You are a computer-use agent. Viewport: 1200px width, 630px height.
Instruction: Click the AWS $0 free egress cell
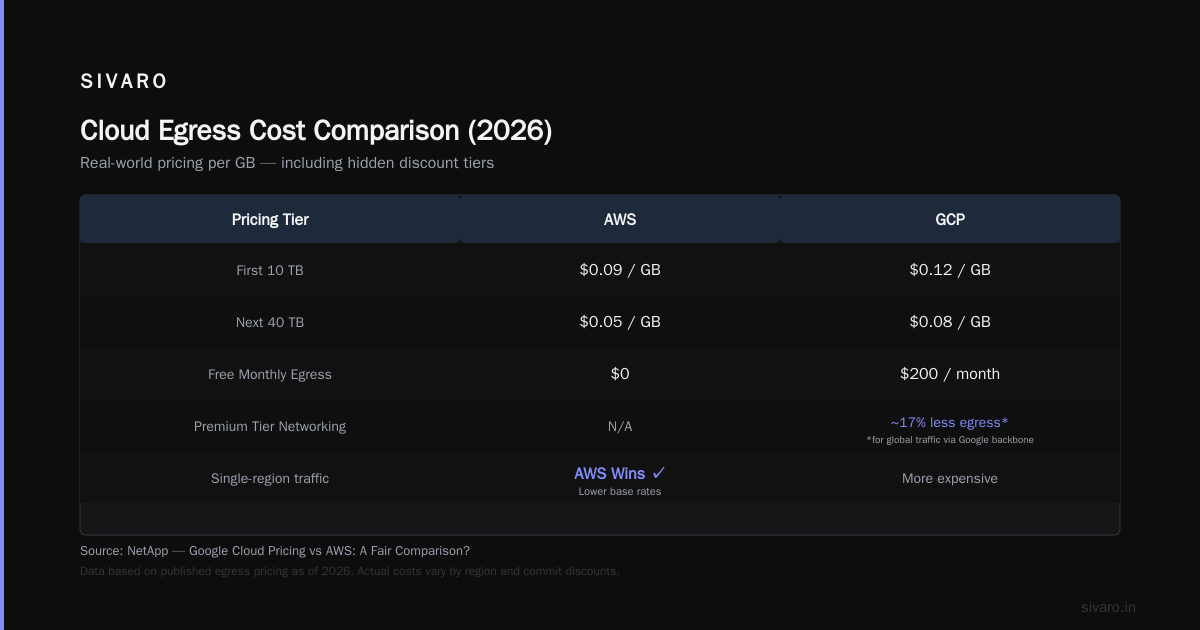[x=620, y=374]
